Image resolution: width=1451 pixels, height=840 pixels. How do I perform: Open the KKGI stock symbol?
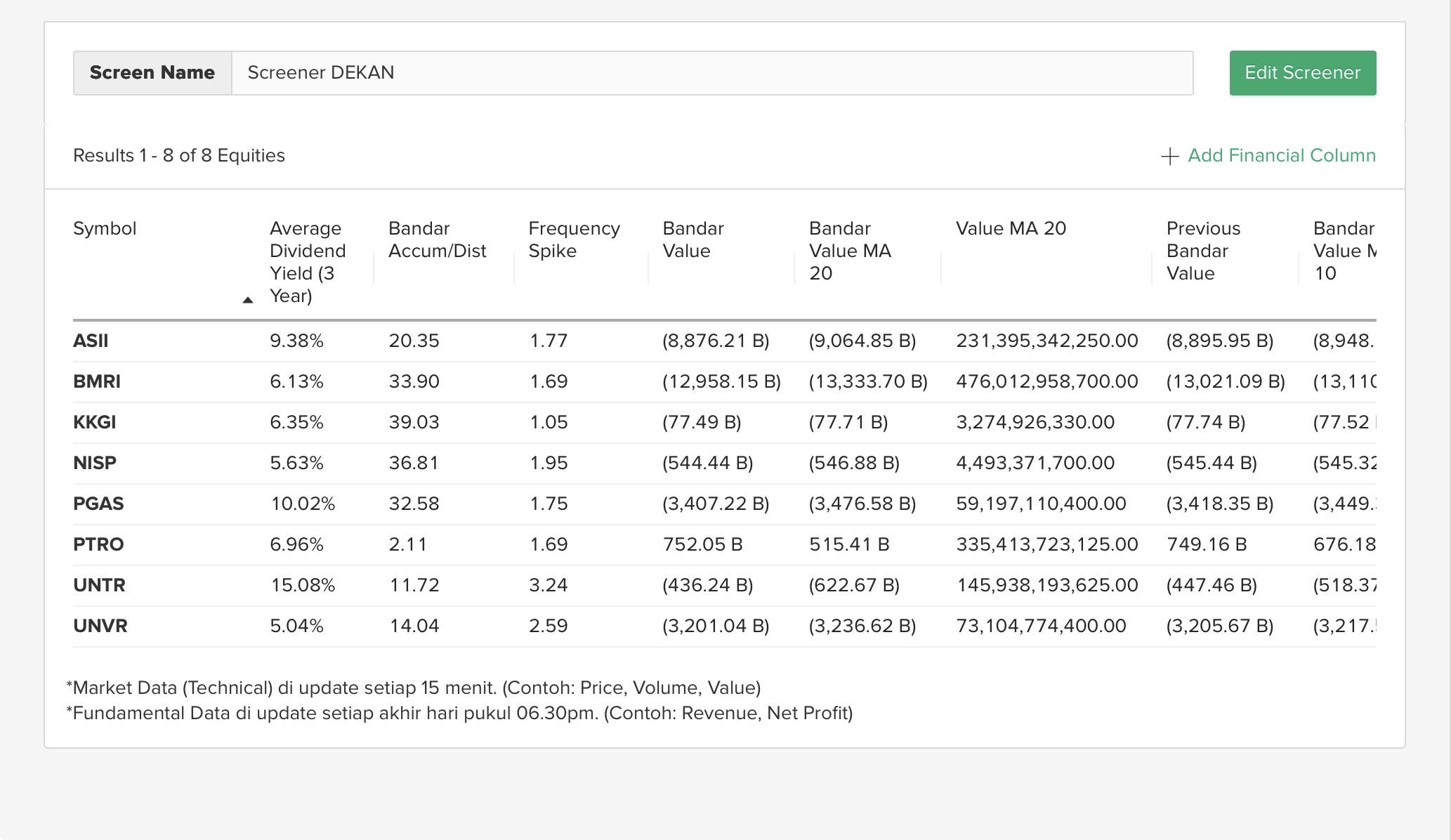[x=95, y=423]
